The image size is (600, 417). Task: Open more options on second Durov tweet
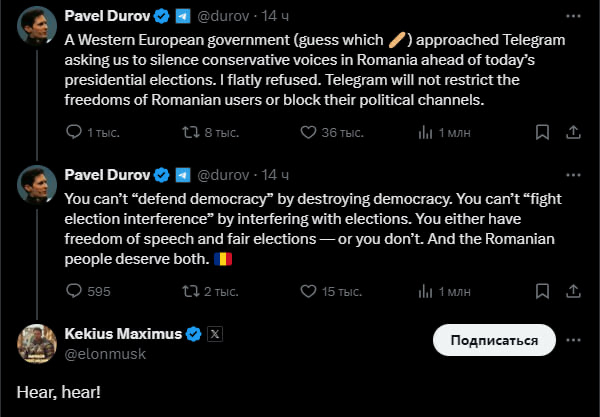point(573,175)
